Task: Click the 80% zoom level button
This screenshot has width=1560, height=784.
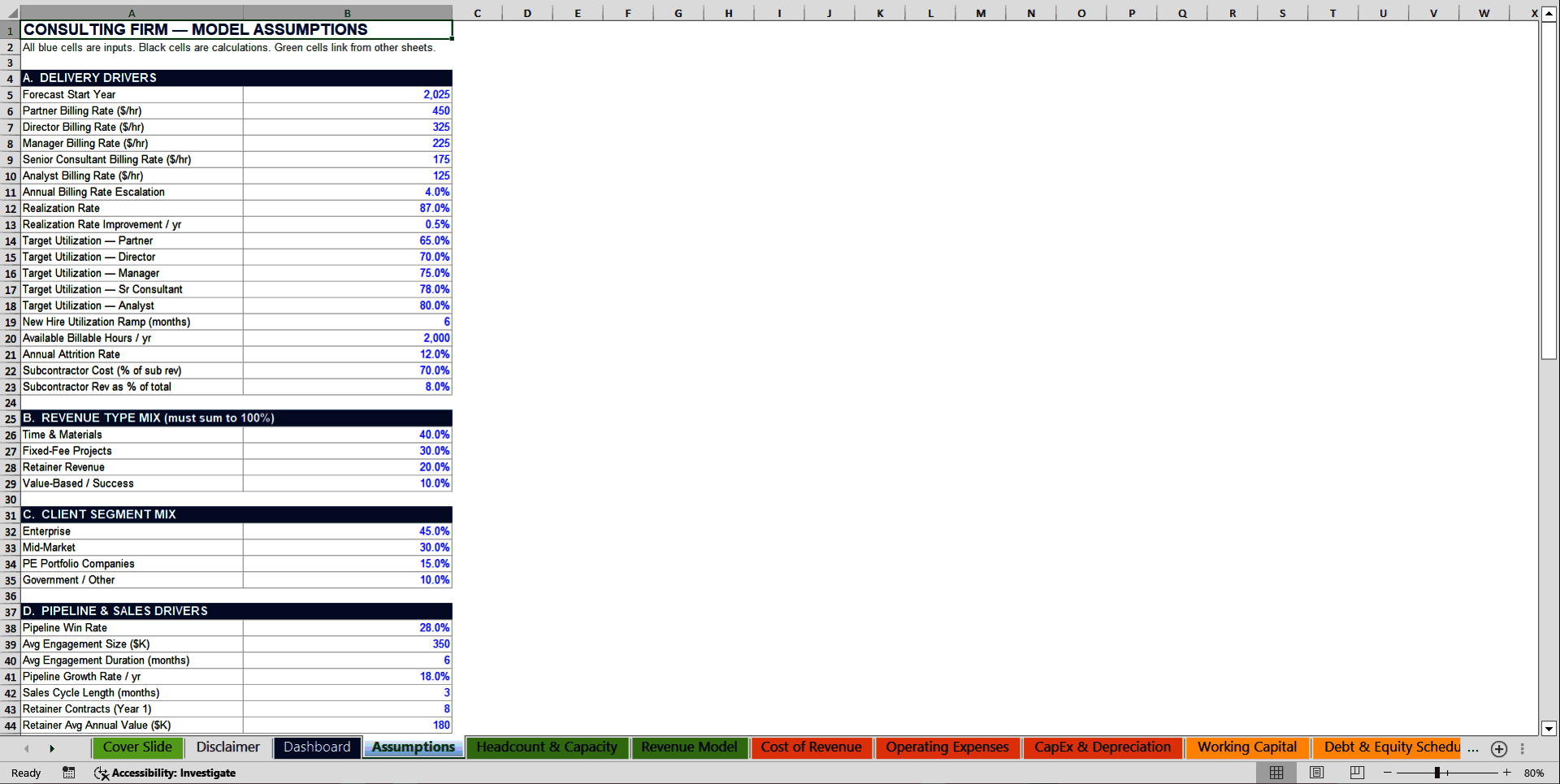Action: coord(1534,773)
